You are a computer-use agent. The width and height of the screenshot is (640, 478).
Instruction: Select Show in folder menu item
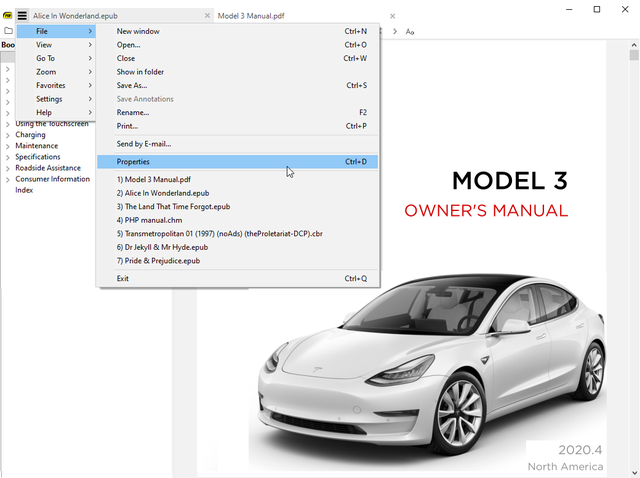[238, 71]
